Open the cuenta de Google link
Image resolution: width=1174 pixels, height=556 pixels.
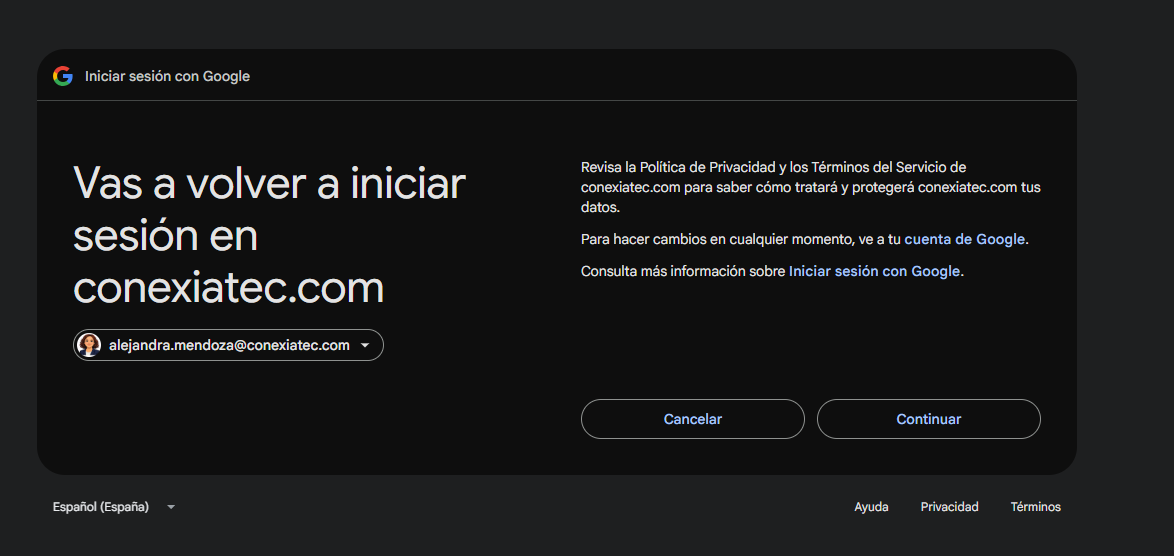(964, 239)
